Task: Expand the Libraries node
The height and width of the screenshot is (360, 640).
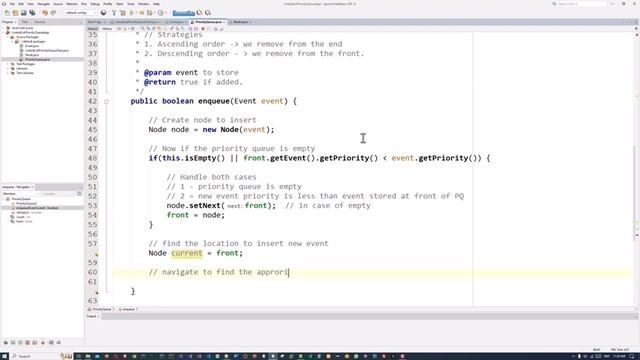Action: pyautogui.click(x=8, y=69)
